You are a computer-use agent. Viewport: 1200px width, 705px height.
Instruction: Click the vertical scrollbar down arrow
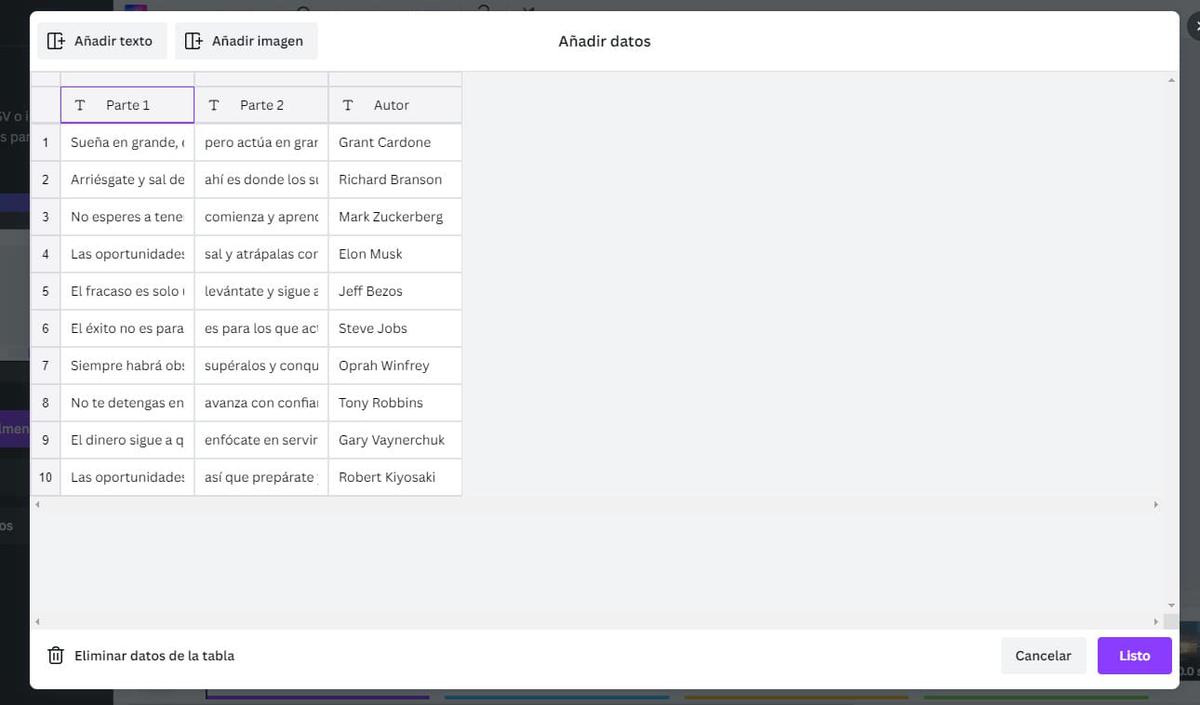click(1171, 605)
